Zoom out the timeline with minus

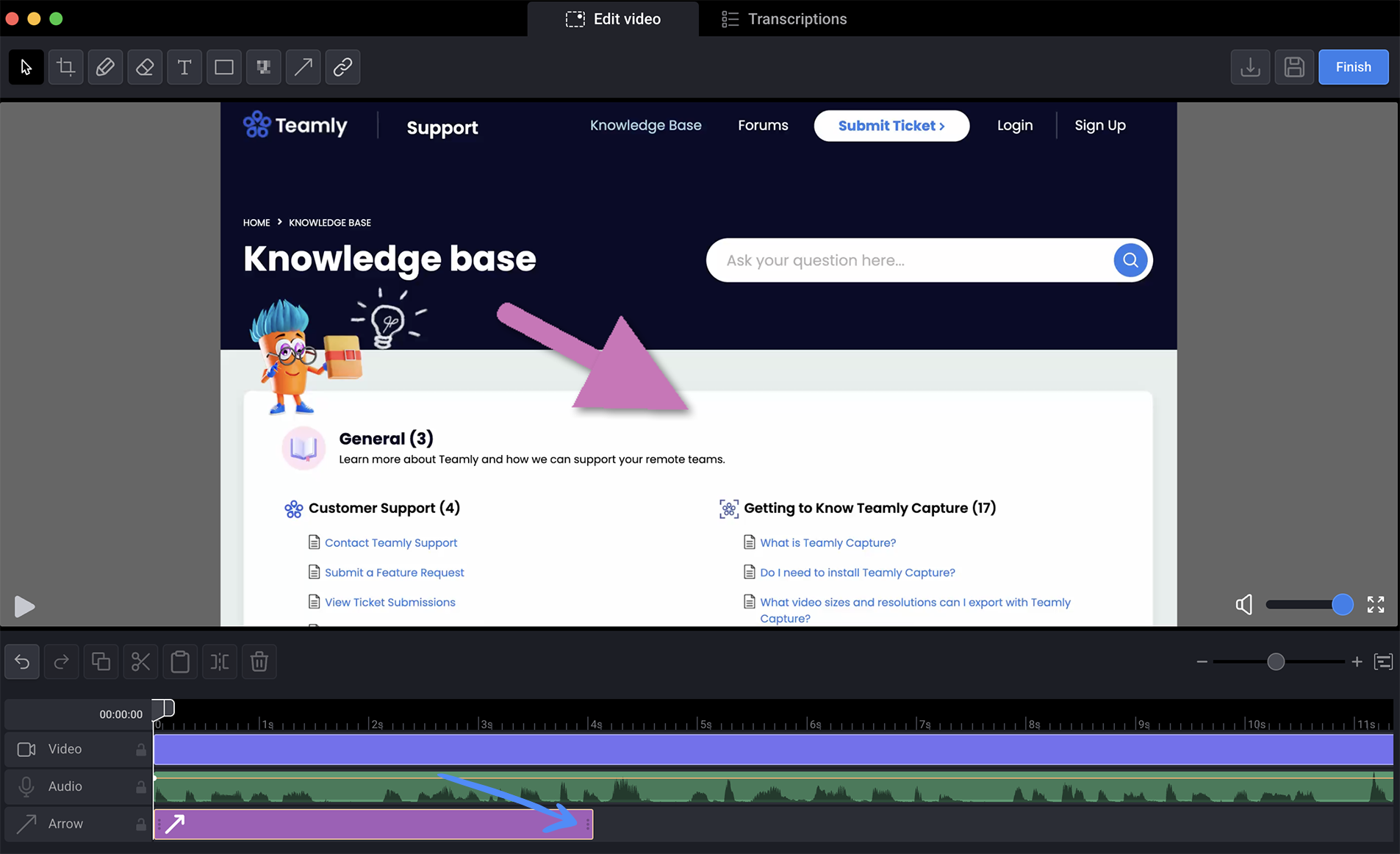(x=1202, y=661)
